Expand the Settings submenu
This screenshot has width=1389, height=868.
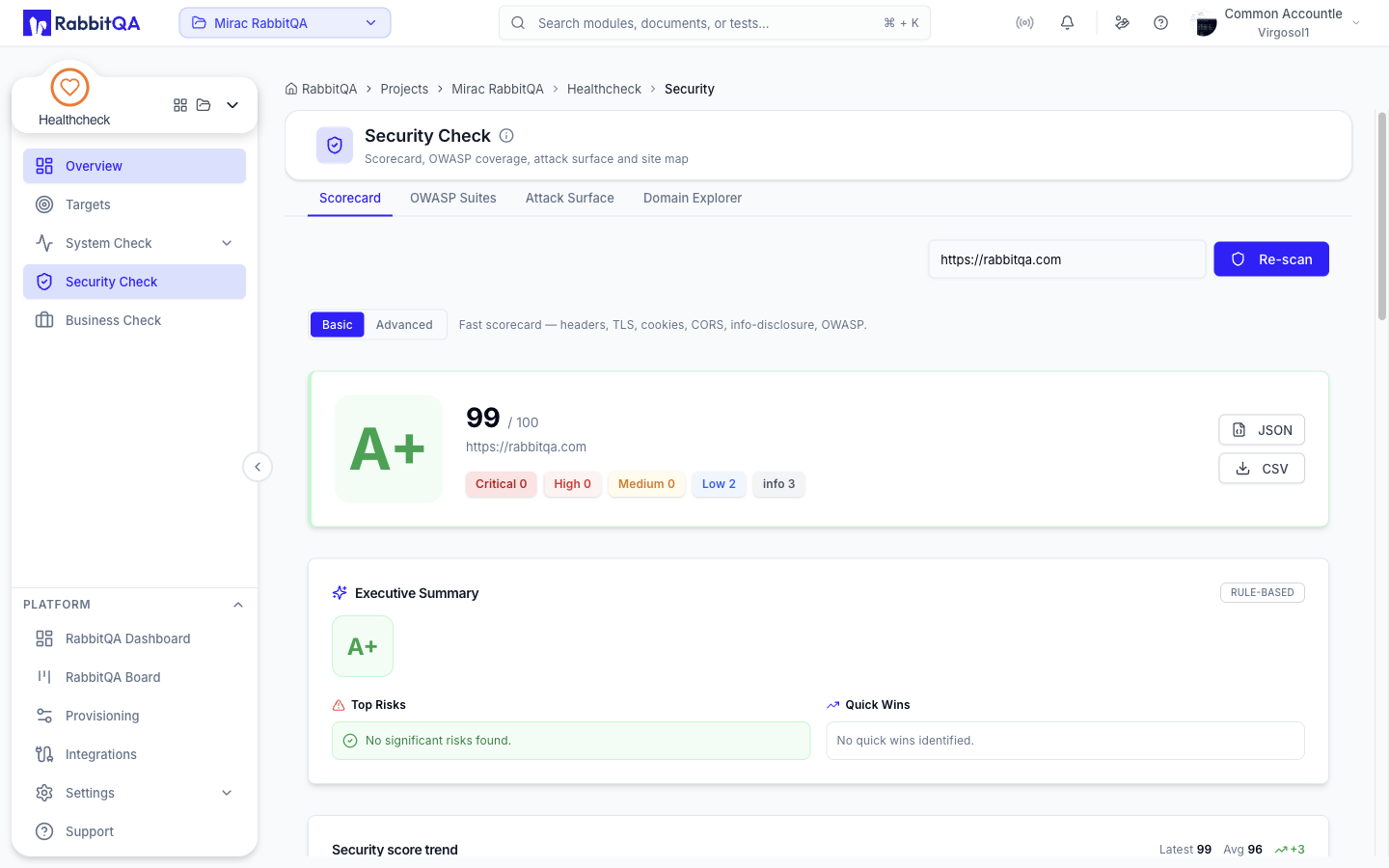(227, 793)
